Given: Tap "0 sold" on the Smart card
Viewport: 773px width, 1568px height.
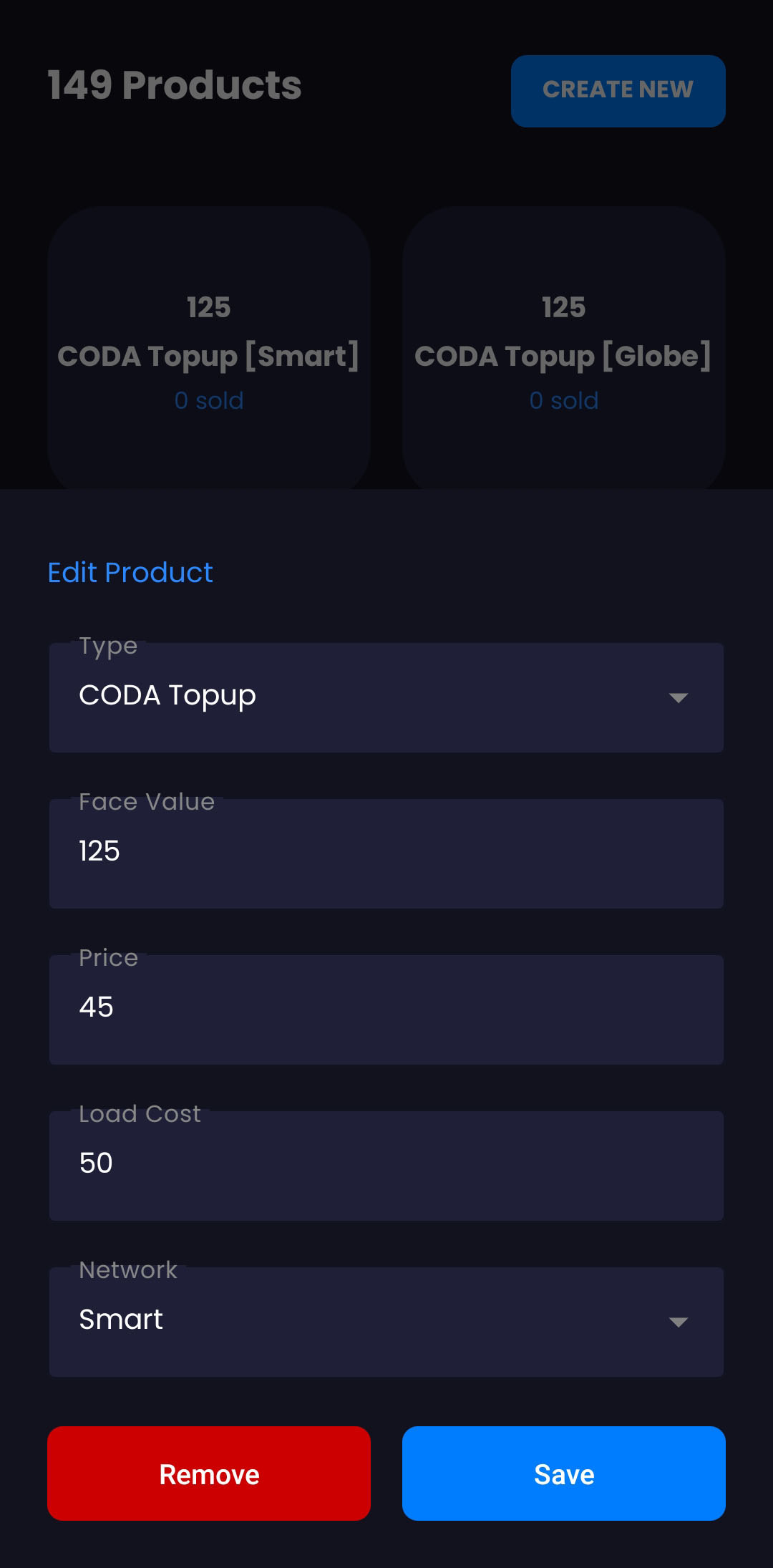Looking at the screenshot, I should point(209,401).
